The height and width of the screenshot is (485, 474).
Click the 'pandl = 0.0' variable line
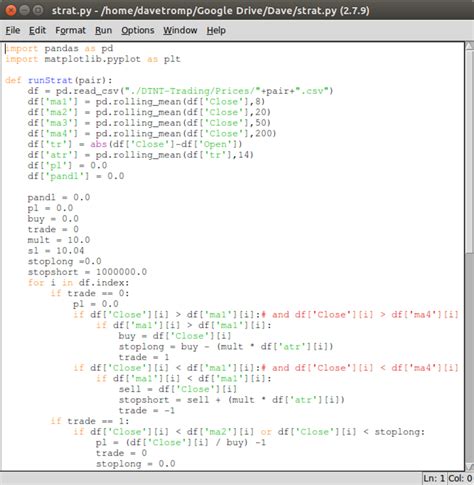click(x=59, y=198)
